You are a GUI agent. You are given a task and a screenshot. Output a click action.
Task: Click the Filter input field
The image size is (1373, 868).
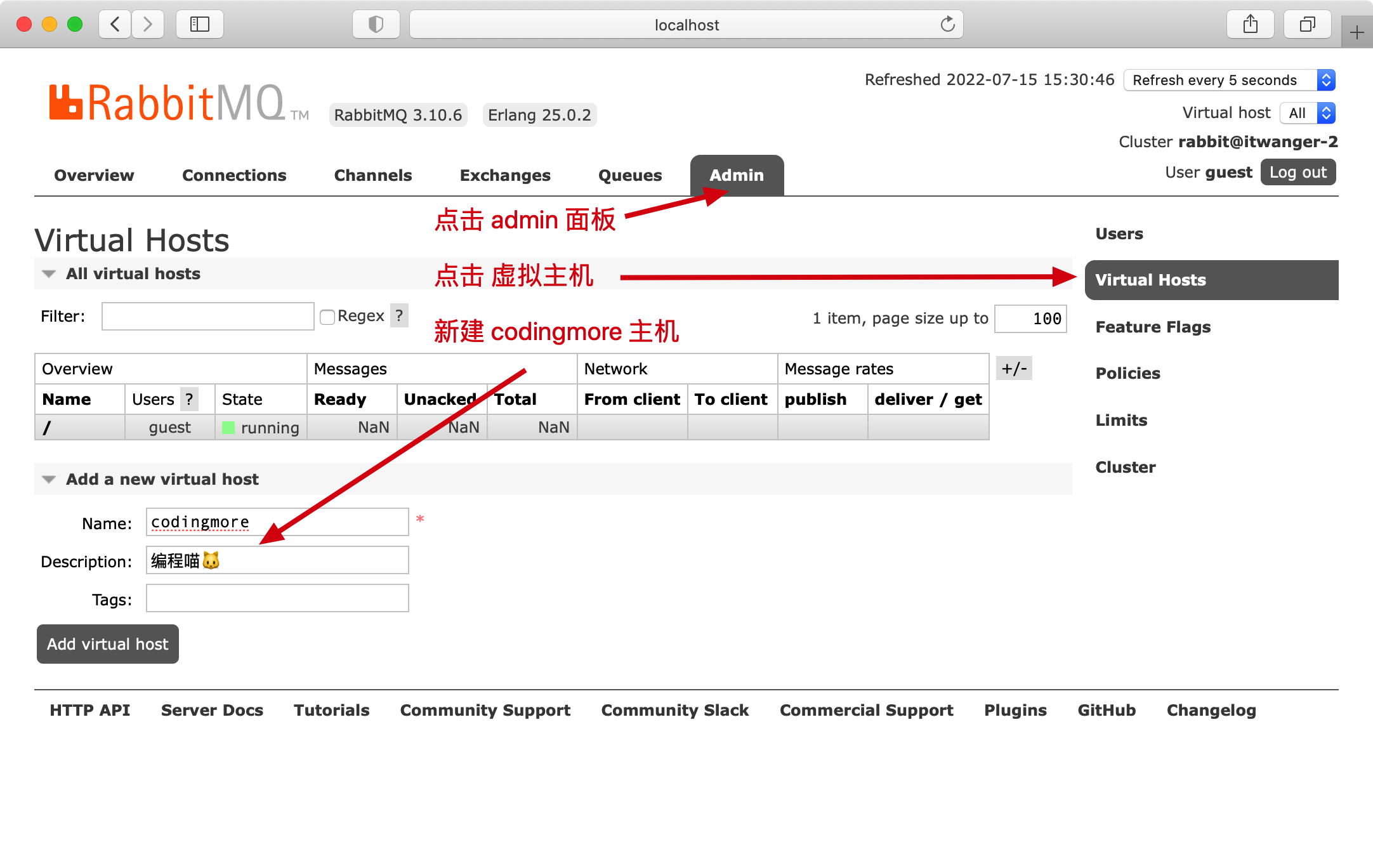point(207,316)
